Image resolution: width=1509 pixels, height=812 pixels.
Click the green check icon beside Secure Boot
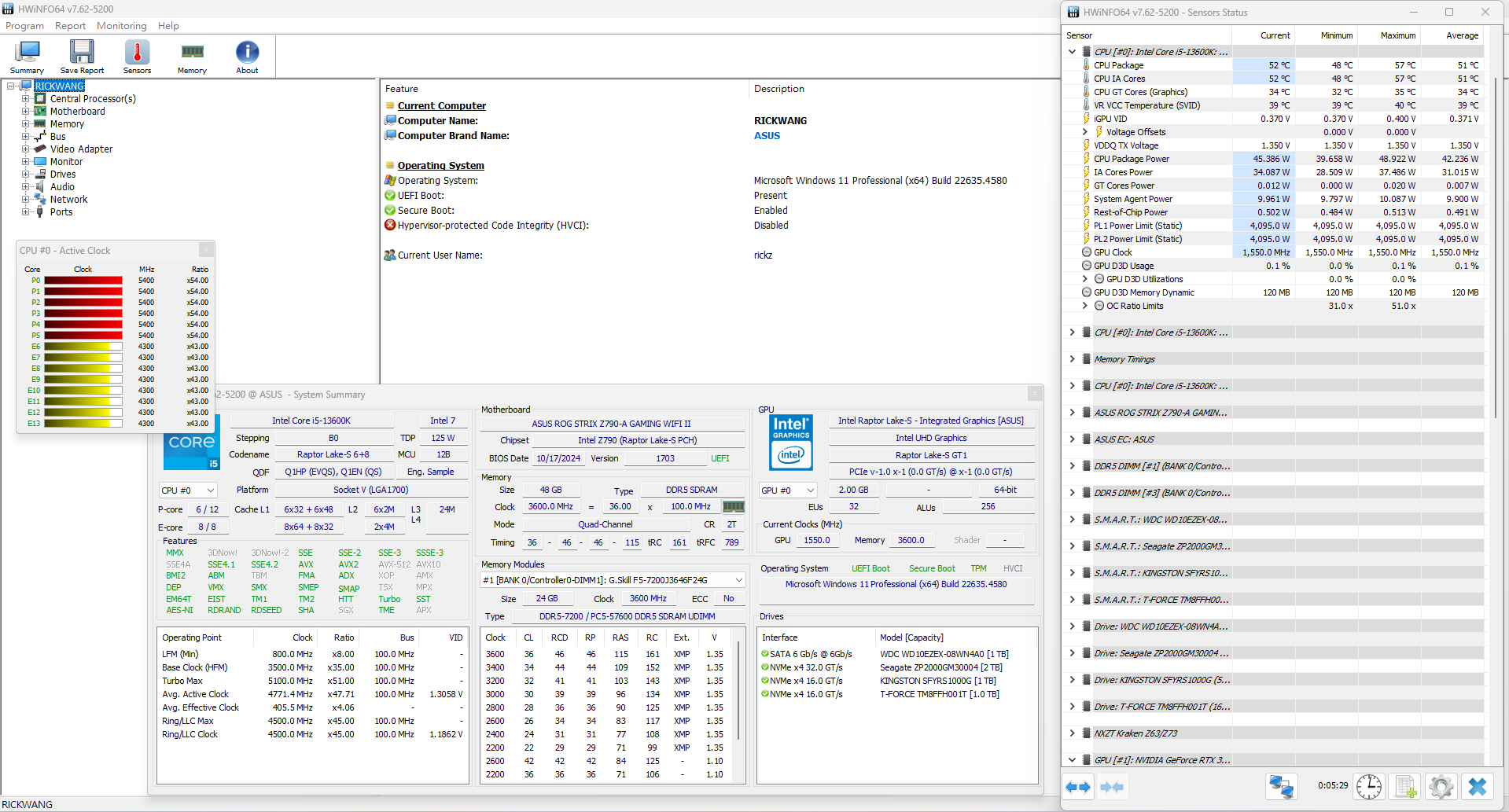[x=390, y=211]
